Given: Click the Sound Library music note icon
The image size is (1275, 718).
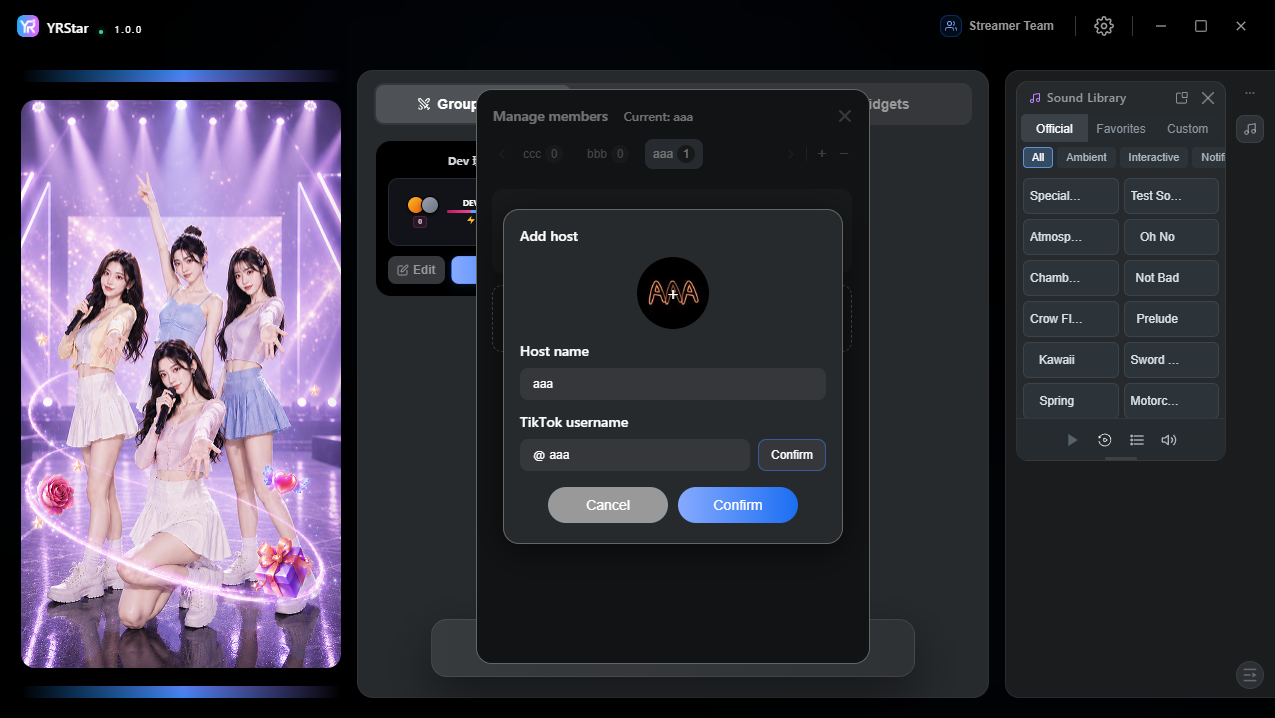Looking at the screenshot, I should pos(1035,98).
